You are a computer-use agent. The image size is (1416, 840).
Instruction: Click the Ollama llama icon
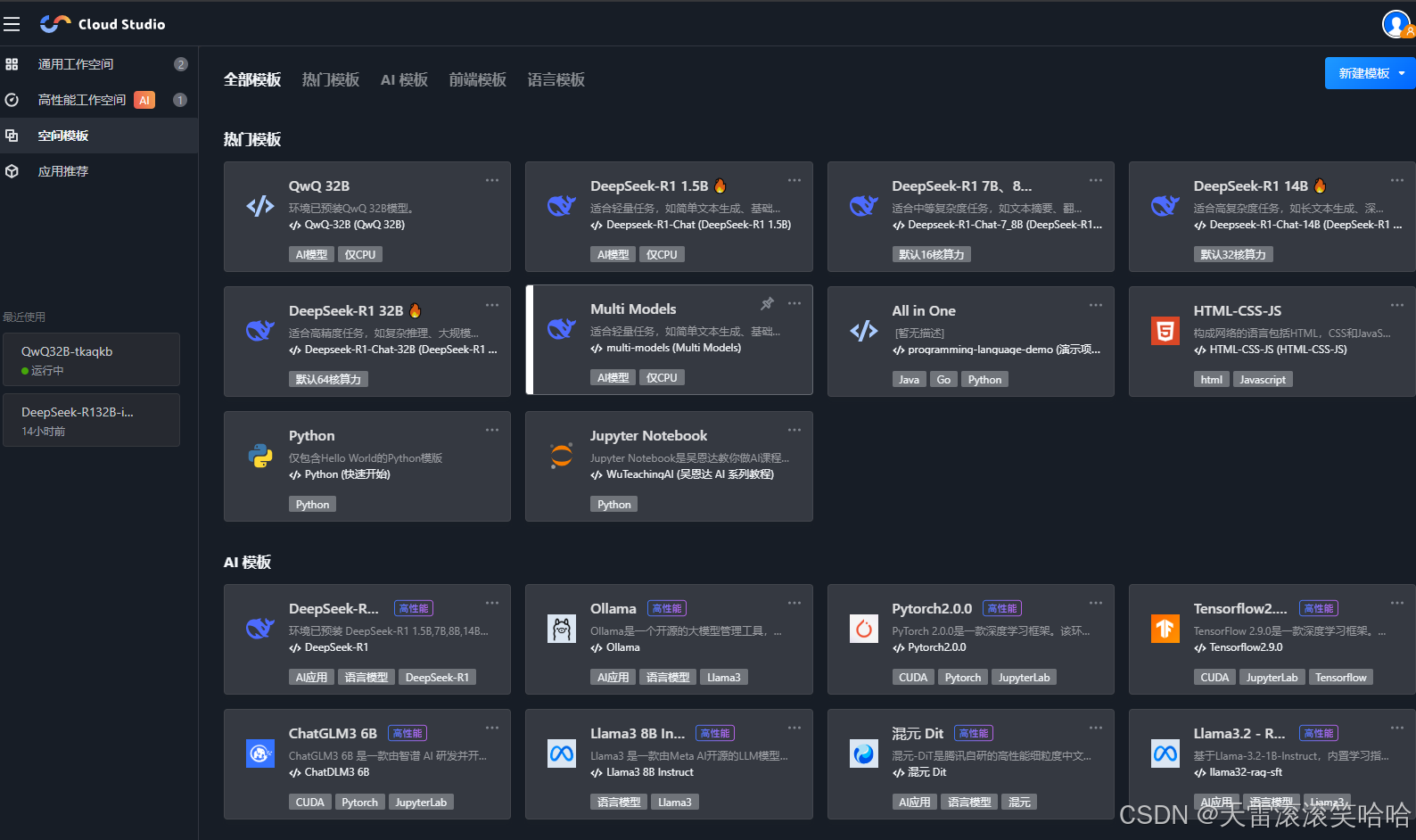click(x=562, y=629)
